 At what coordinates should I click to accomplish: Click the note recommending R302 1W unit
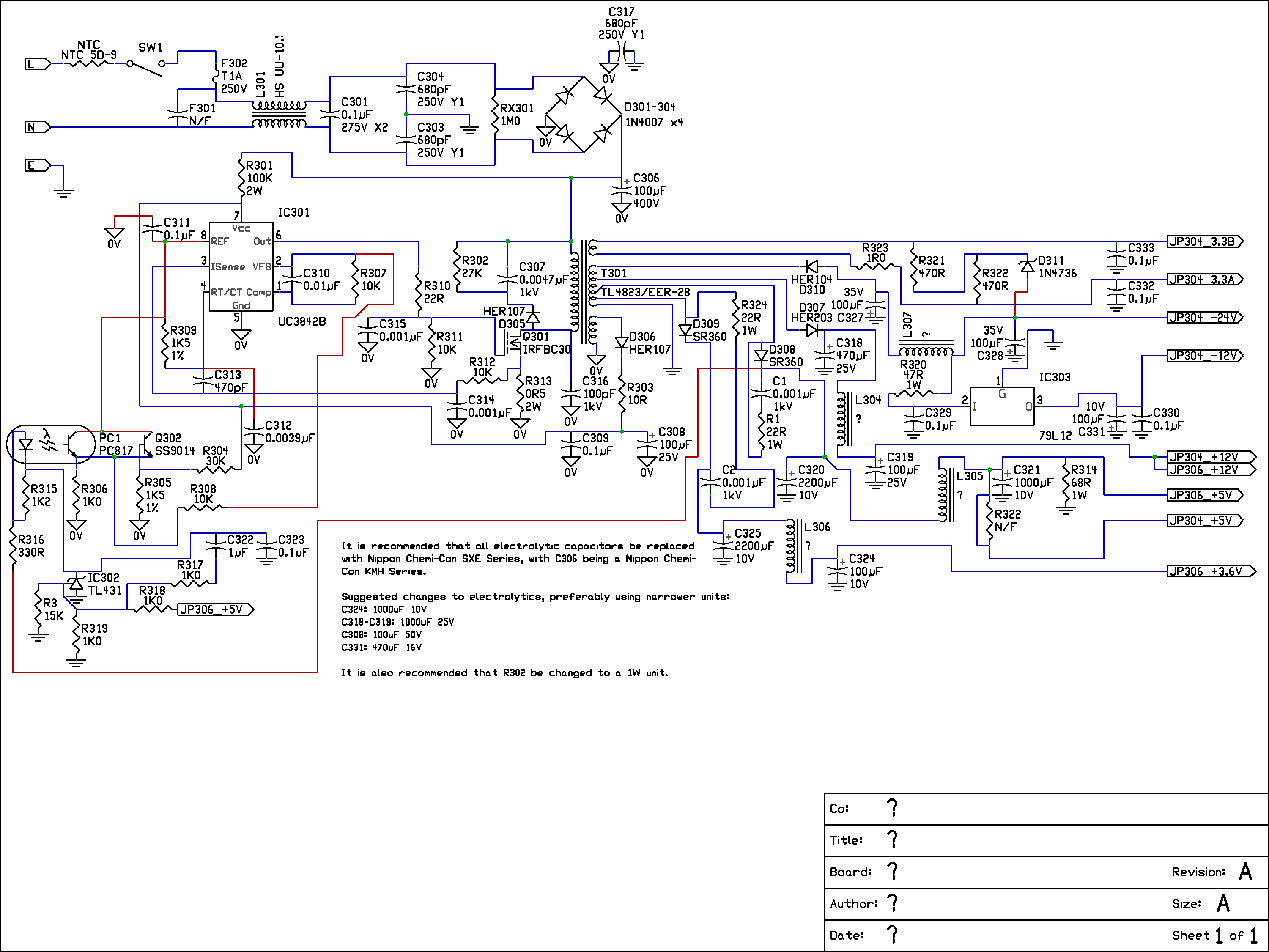[x=505, y=672]
